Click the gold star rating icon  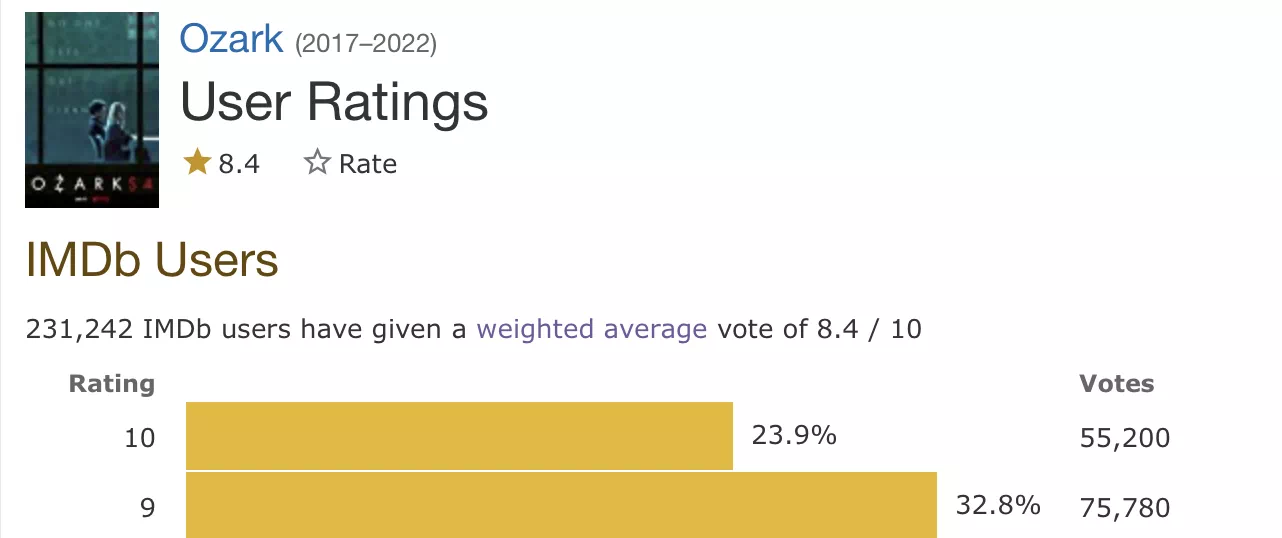coord(197,162)
